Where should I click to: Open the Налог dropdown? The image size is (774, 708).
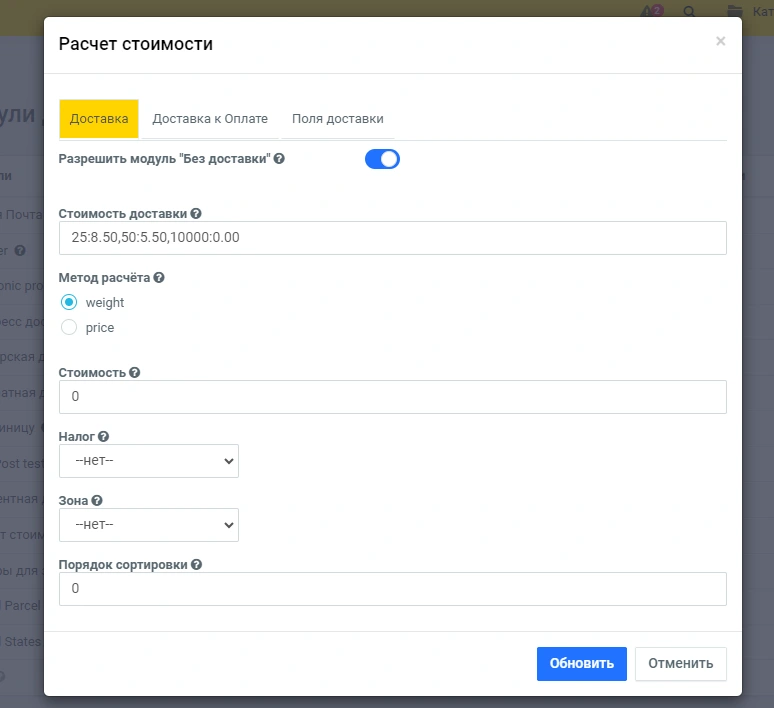coord(149,461)
